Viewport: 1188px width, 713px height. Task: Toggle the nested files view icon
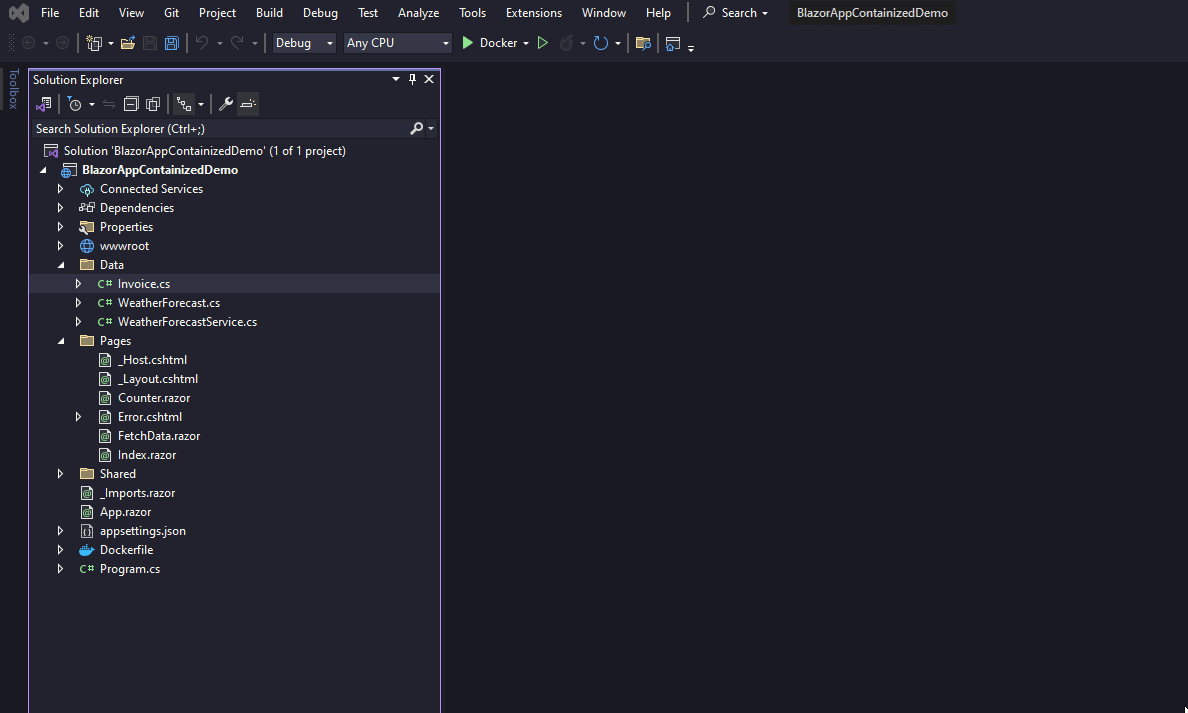coord(183,104)
